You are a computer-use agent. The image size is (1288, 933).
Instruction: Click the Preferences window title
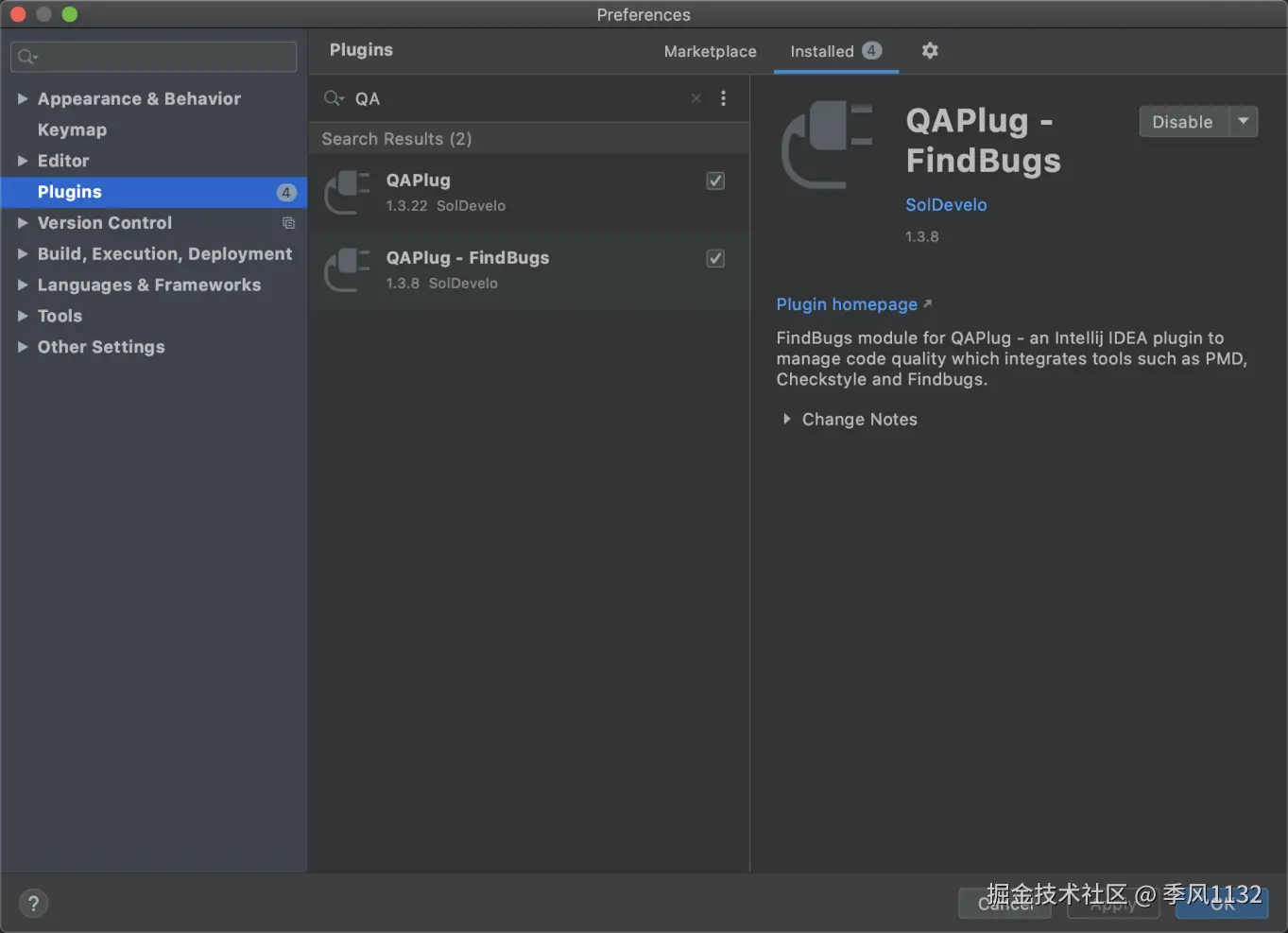click(x=644, y=14)
